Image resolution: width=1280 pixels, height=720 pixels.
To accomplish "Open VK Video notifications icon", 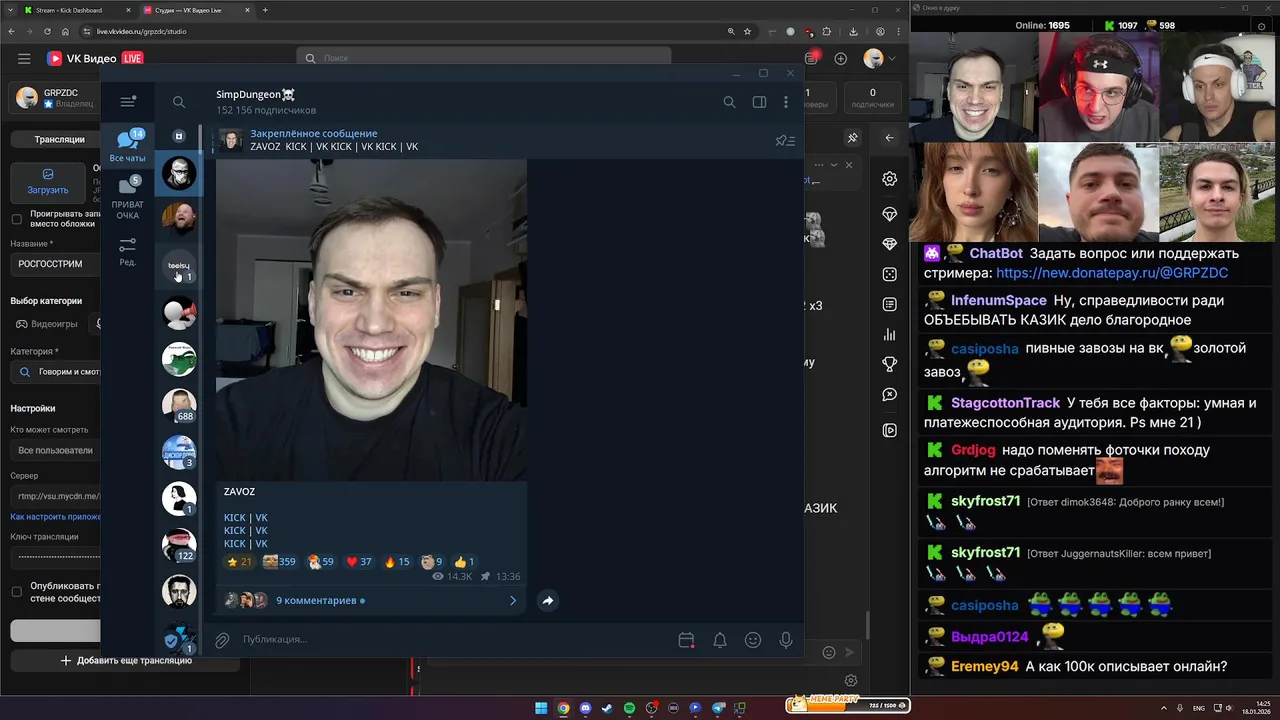I will pos(810,59).
